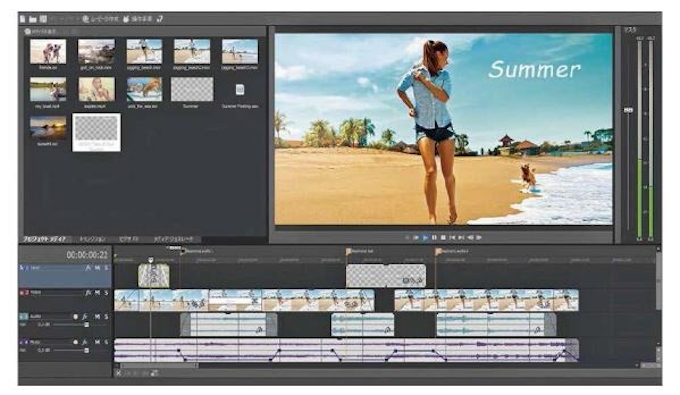Step to previous frame in the transport bar
680x395 pixels.
470,238
